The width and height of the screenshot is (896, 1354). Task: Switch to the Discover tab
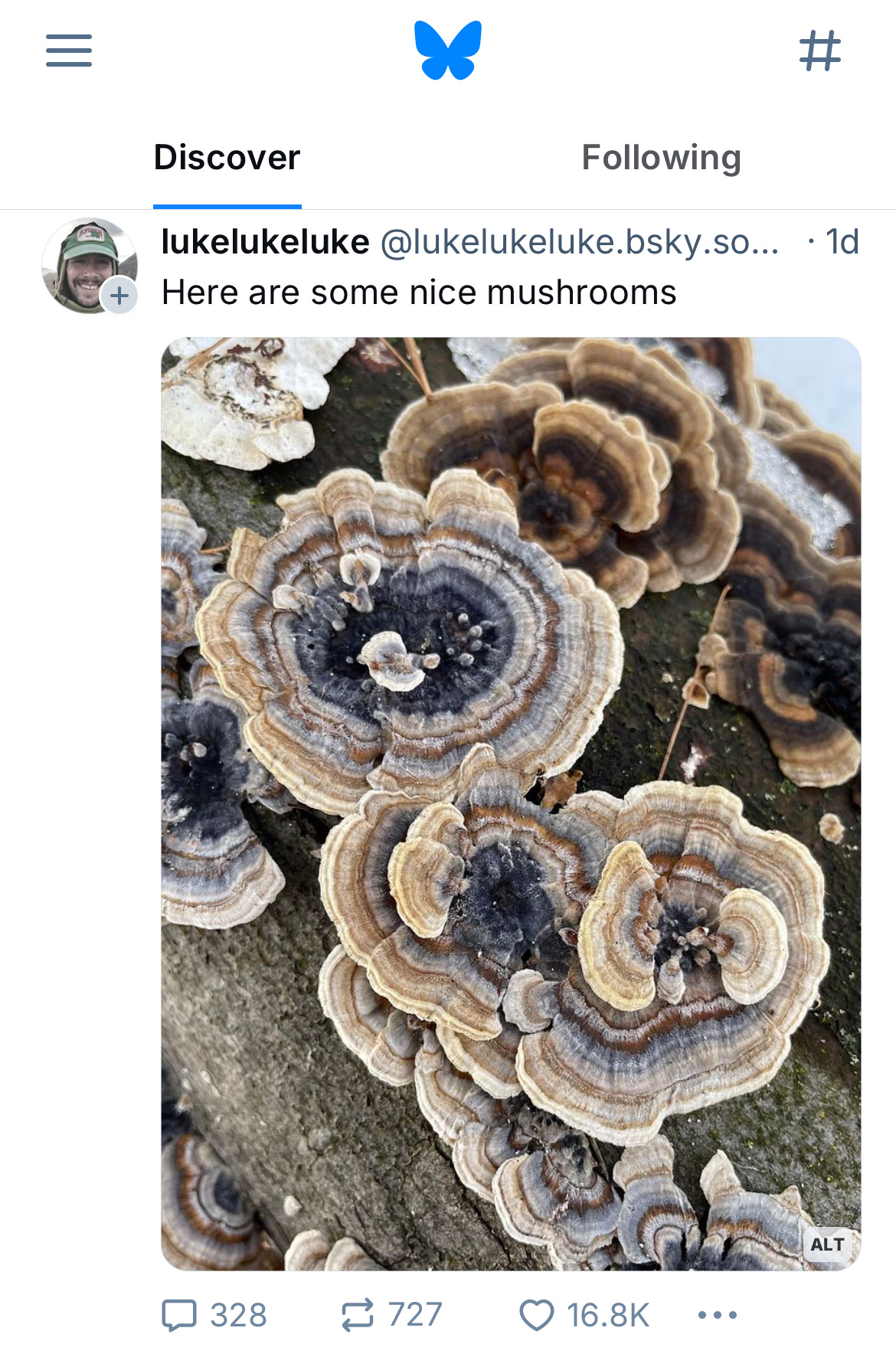click(227, 158)
